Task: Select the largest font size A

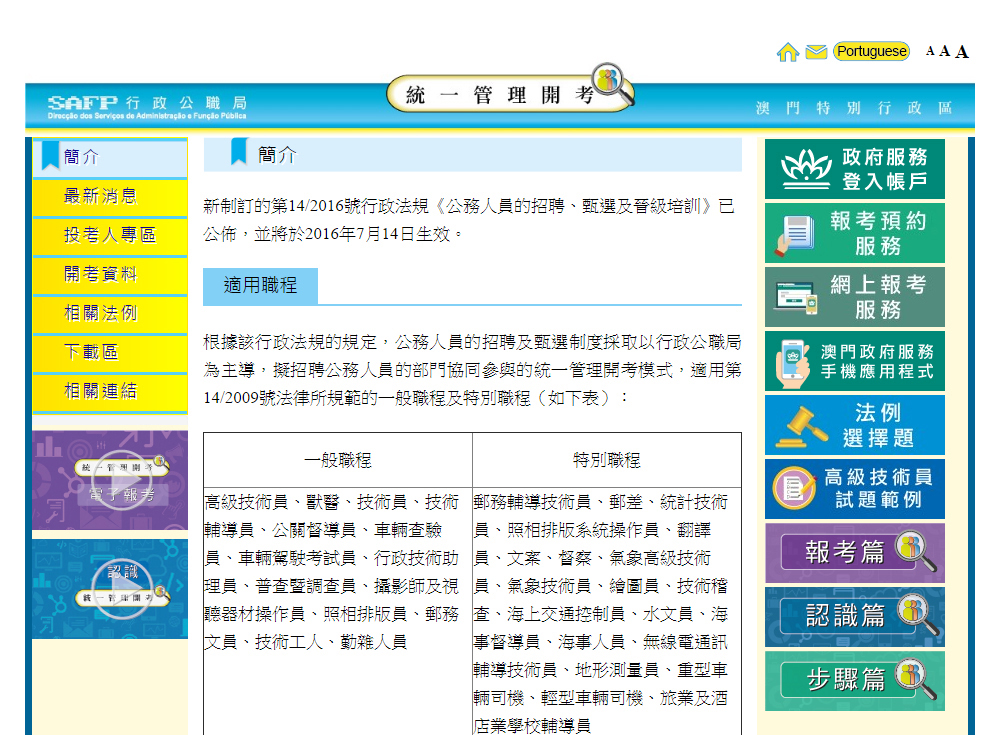Action: coord(961,52)
